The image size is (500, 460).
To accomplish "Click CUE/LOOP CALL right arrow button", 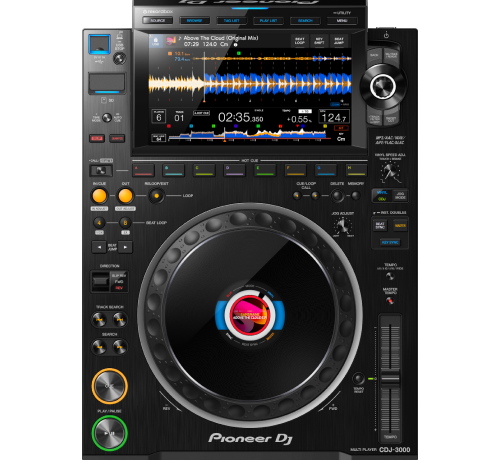I will (x=315, y=196).
